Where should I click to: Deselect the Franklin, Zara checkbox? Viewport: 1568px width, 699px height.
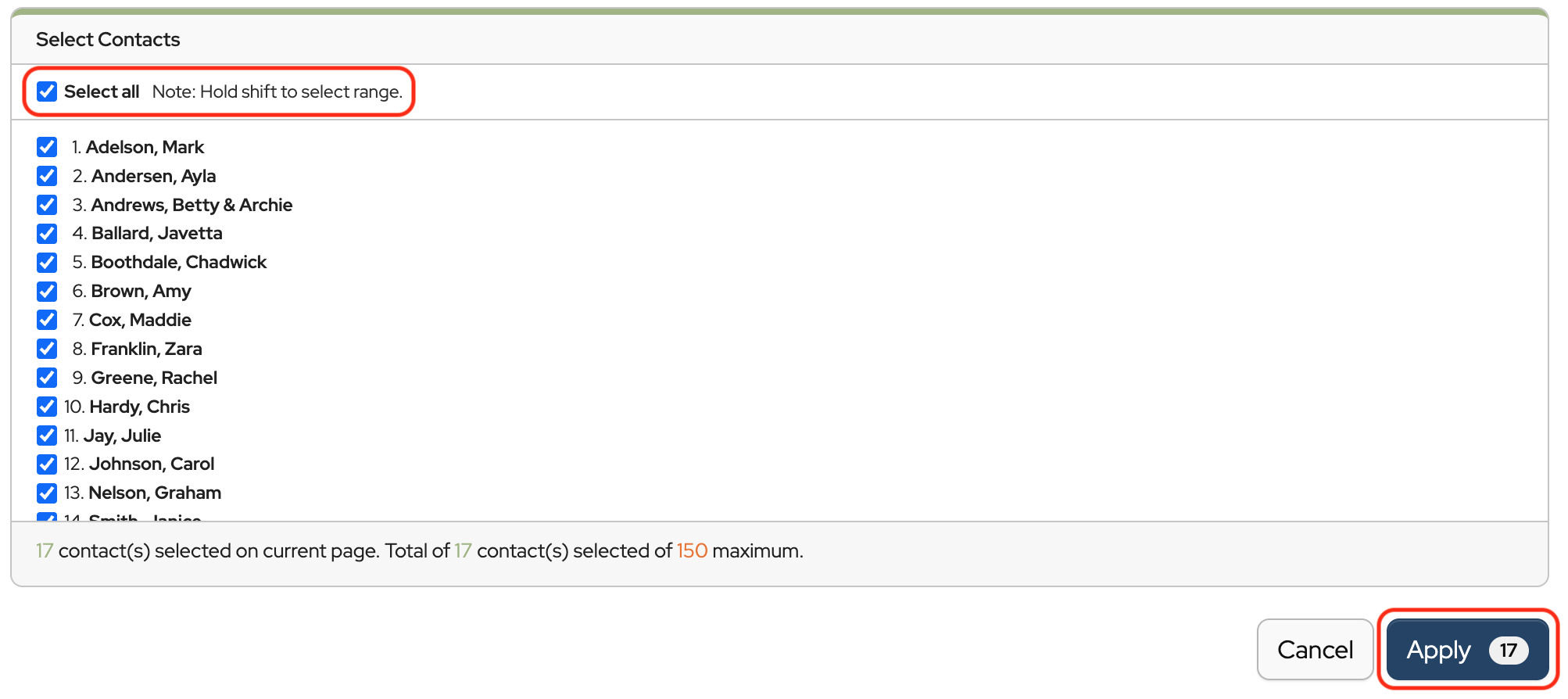47,349
